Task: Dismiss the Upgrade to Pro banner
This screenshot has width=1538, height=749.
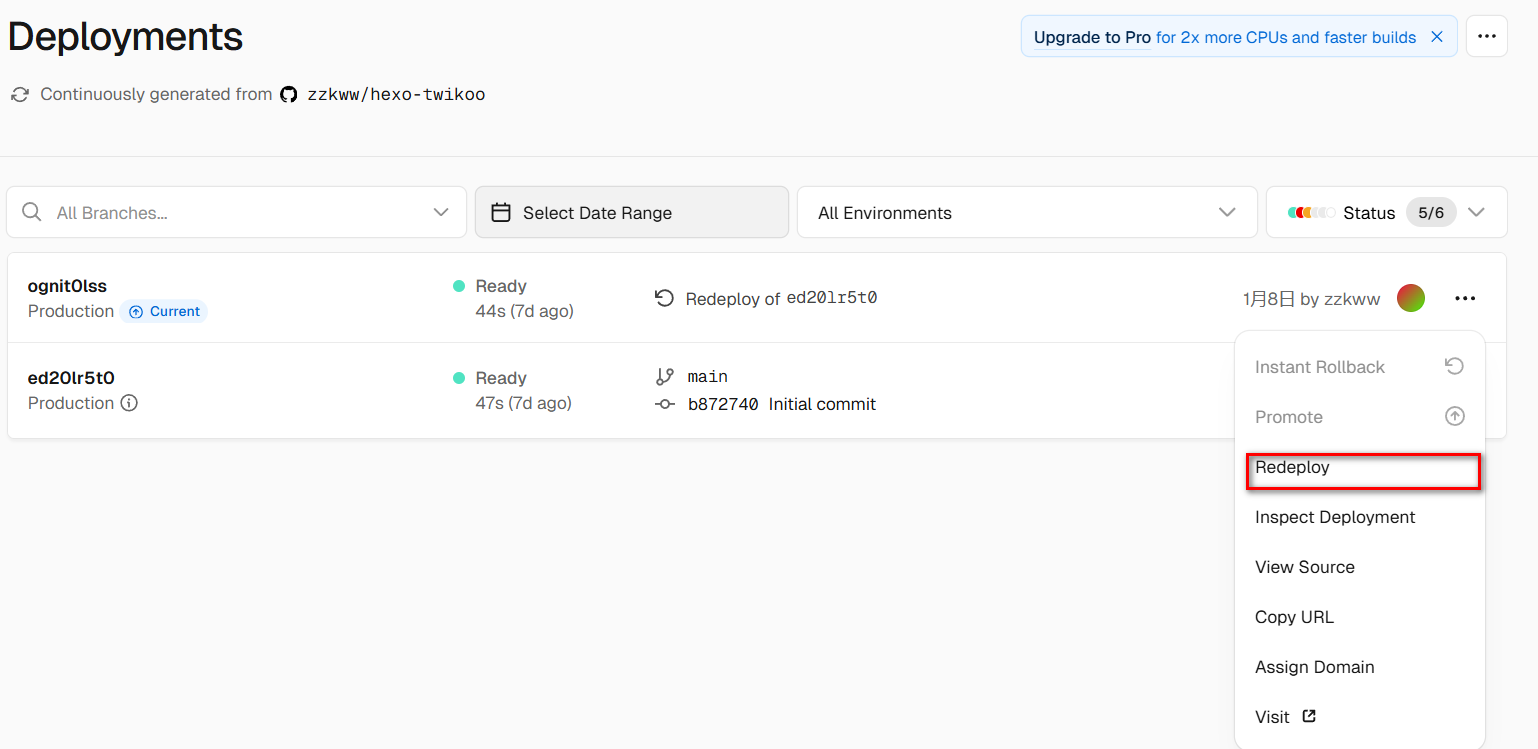Action: 1437,37
